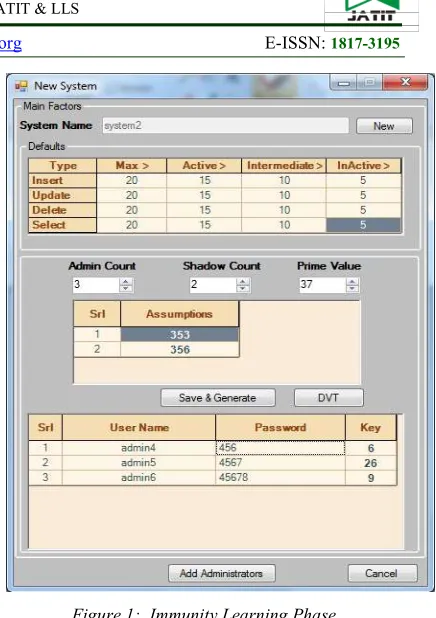Click the Password cell for admin5
The height and width of the screenshot is (618, 436).
click(280, 463)
